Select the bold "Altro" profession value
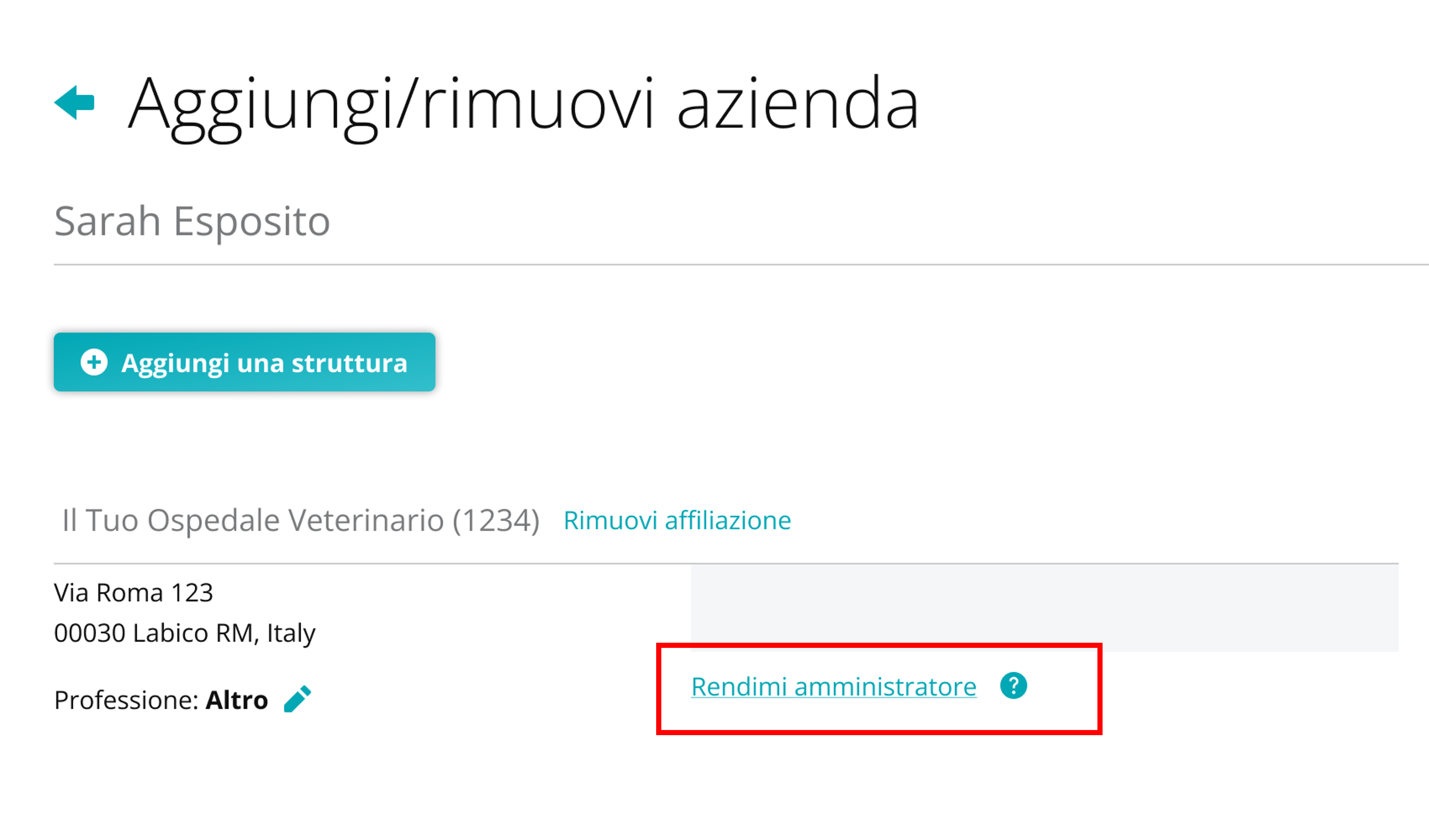The height and width of the screenshot is (840, 1429). pos(237,701)
